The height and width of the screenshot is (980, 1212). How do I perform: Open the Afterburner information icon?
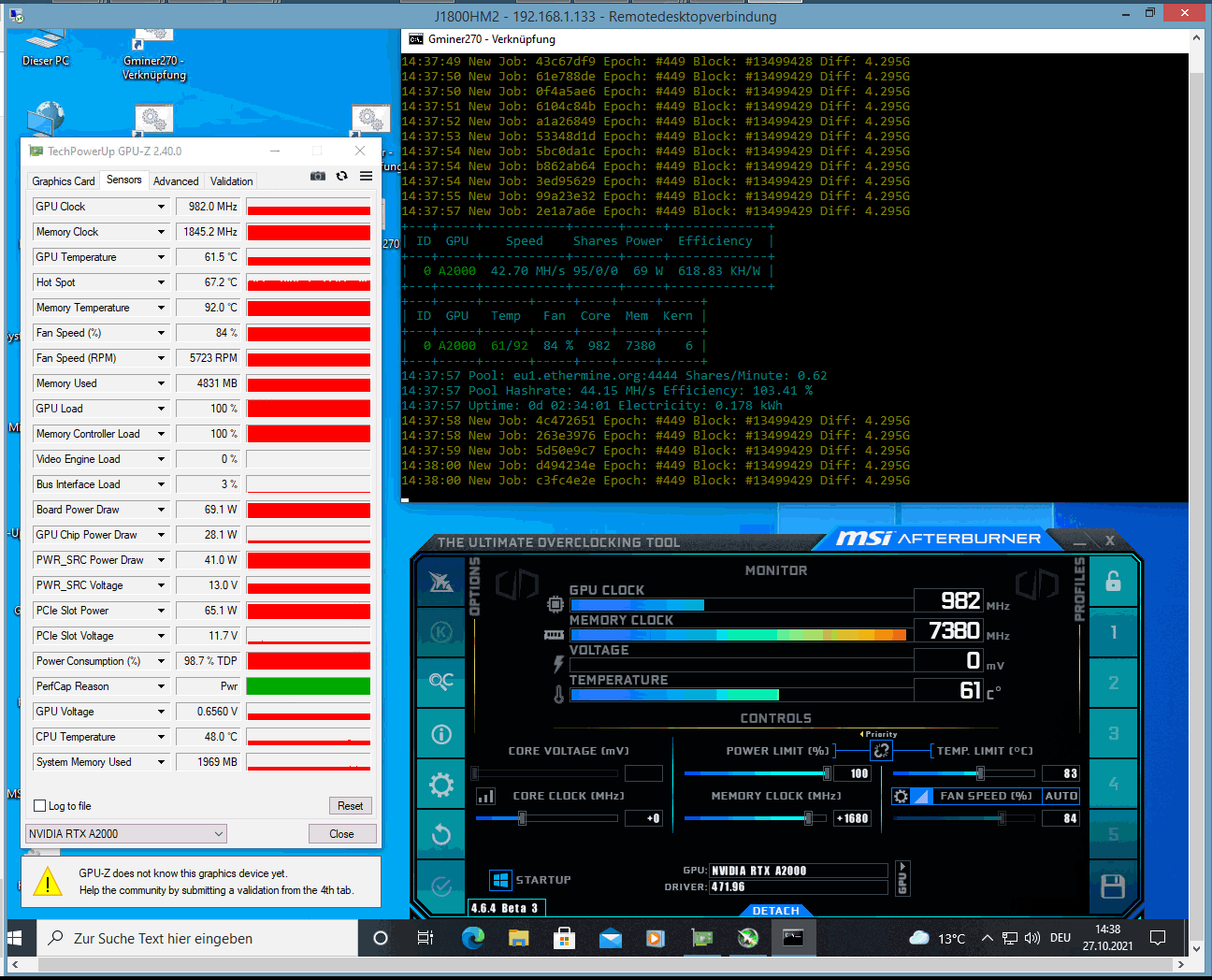pos(441,734)
